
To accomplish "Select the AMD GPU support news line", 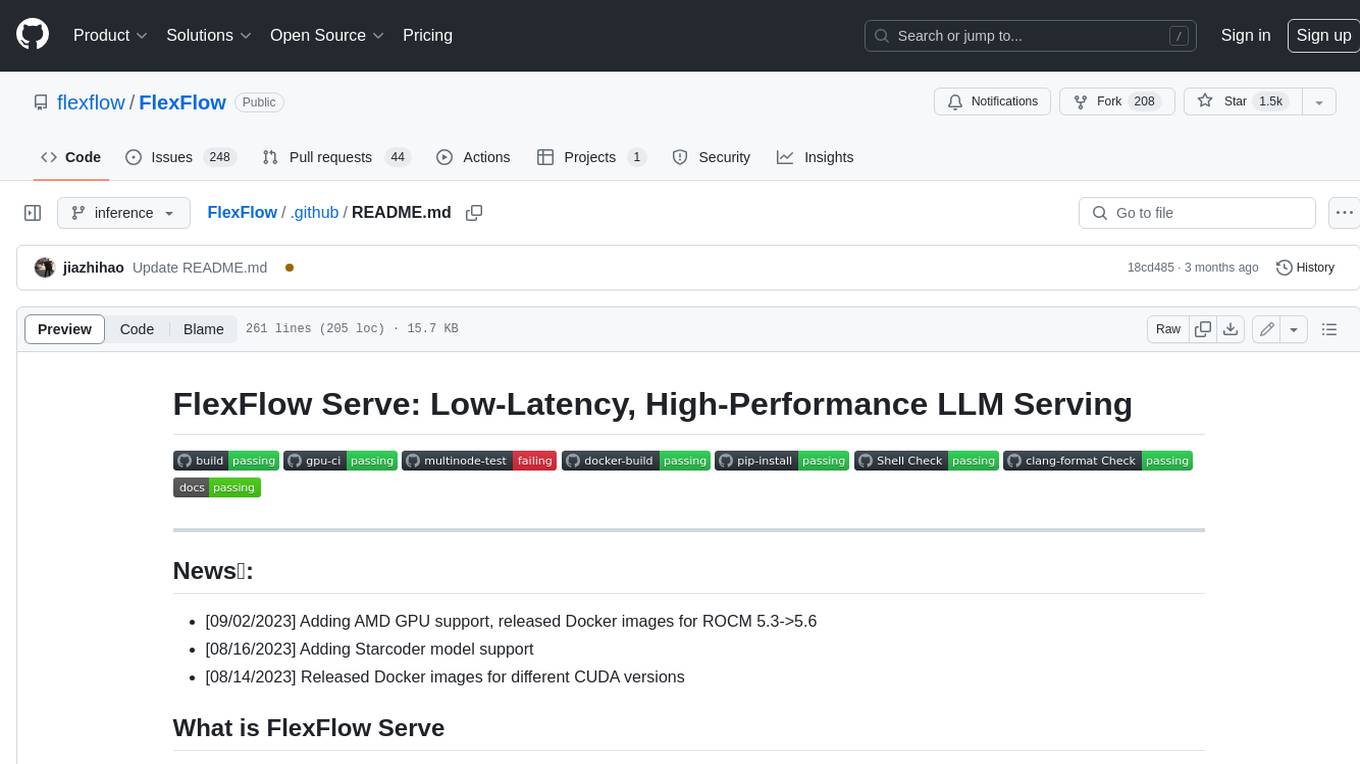I will pyautogui.click(x=511, y=621).
